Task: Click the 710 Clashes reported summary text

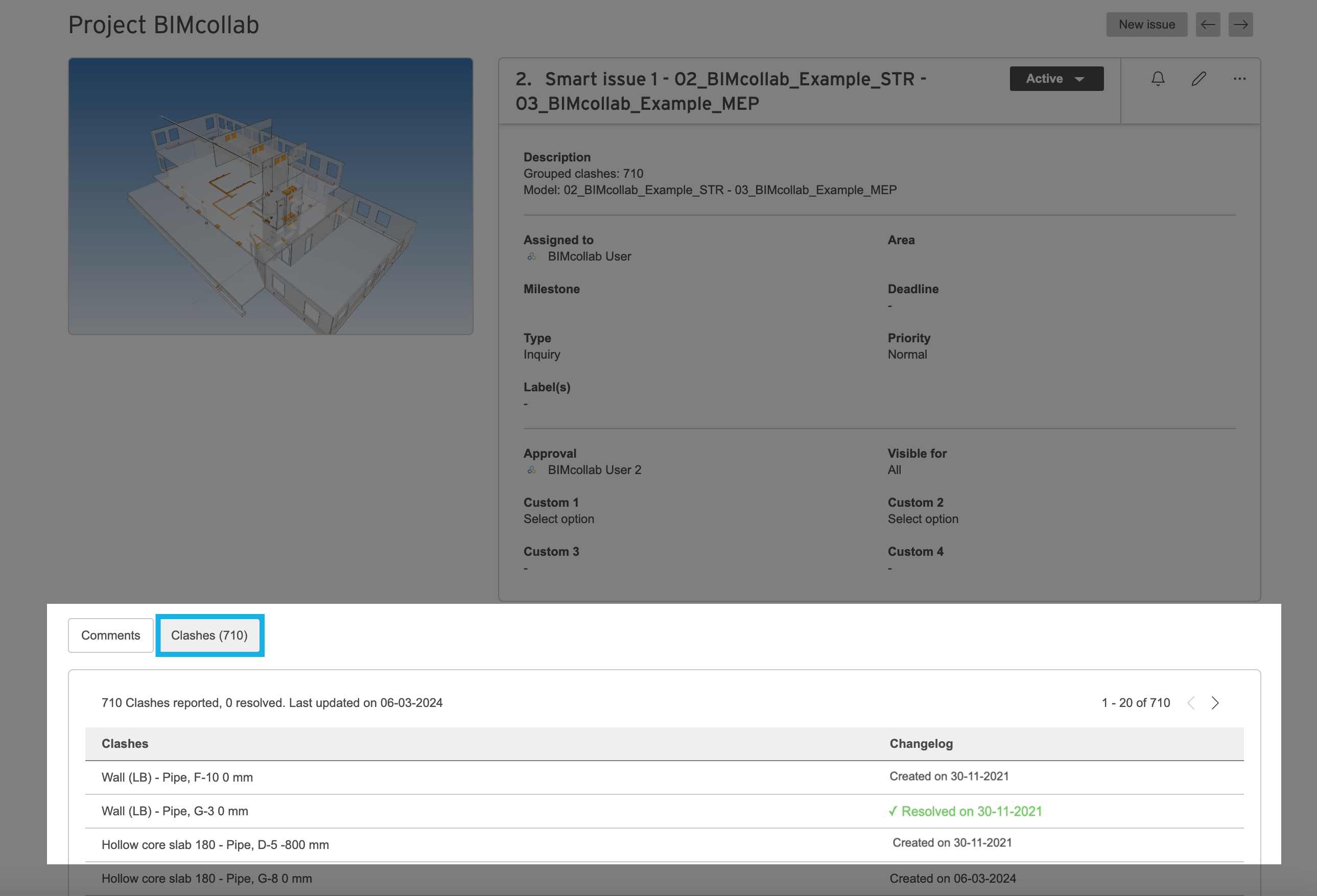Action: click(272, 703)
